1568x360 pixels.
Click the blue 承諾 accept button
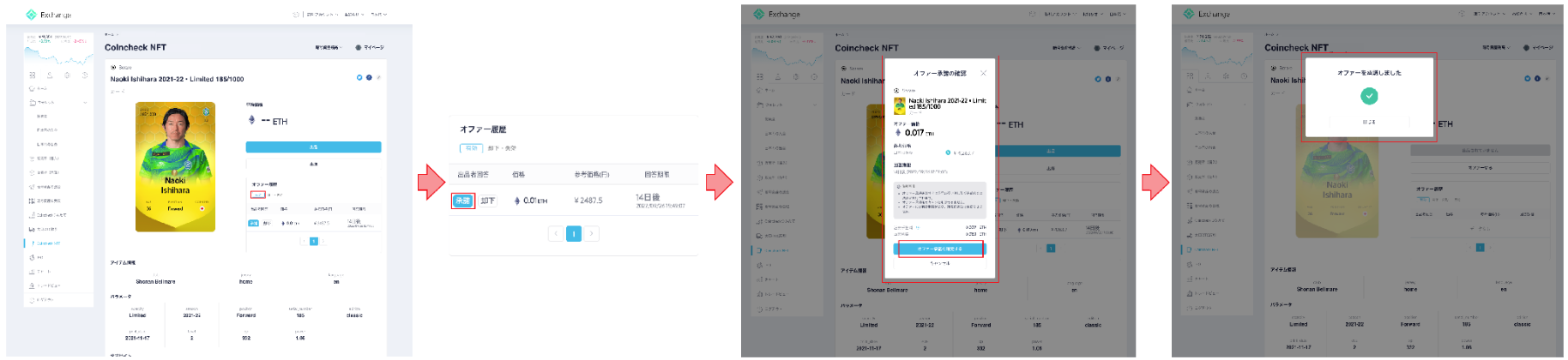coord(462,201)
